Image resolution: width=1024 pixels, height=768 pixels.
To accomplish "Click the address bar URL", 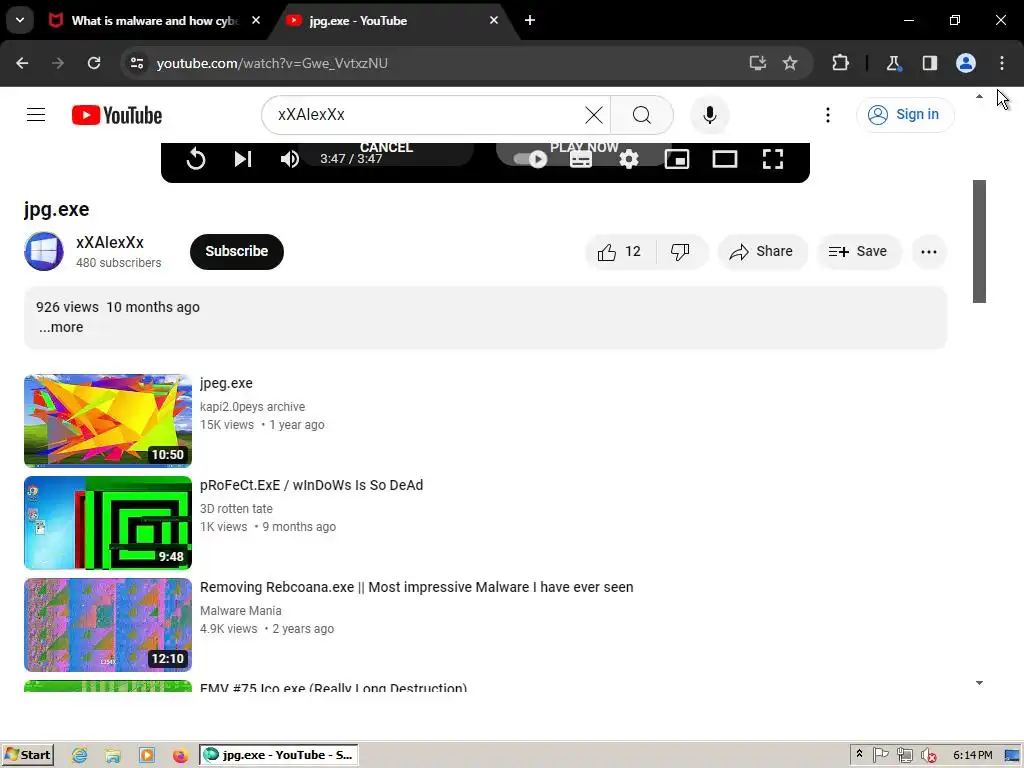I will (272, 63).
